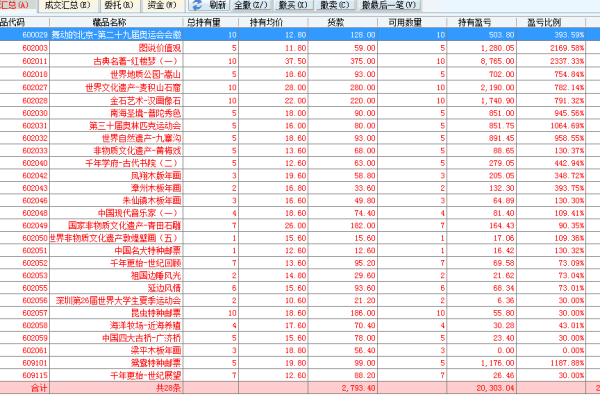Click average price 37.50
This screenshot has width=600, height=401.
pos(295,61)
